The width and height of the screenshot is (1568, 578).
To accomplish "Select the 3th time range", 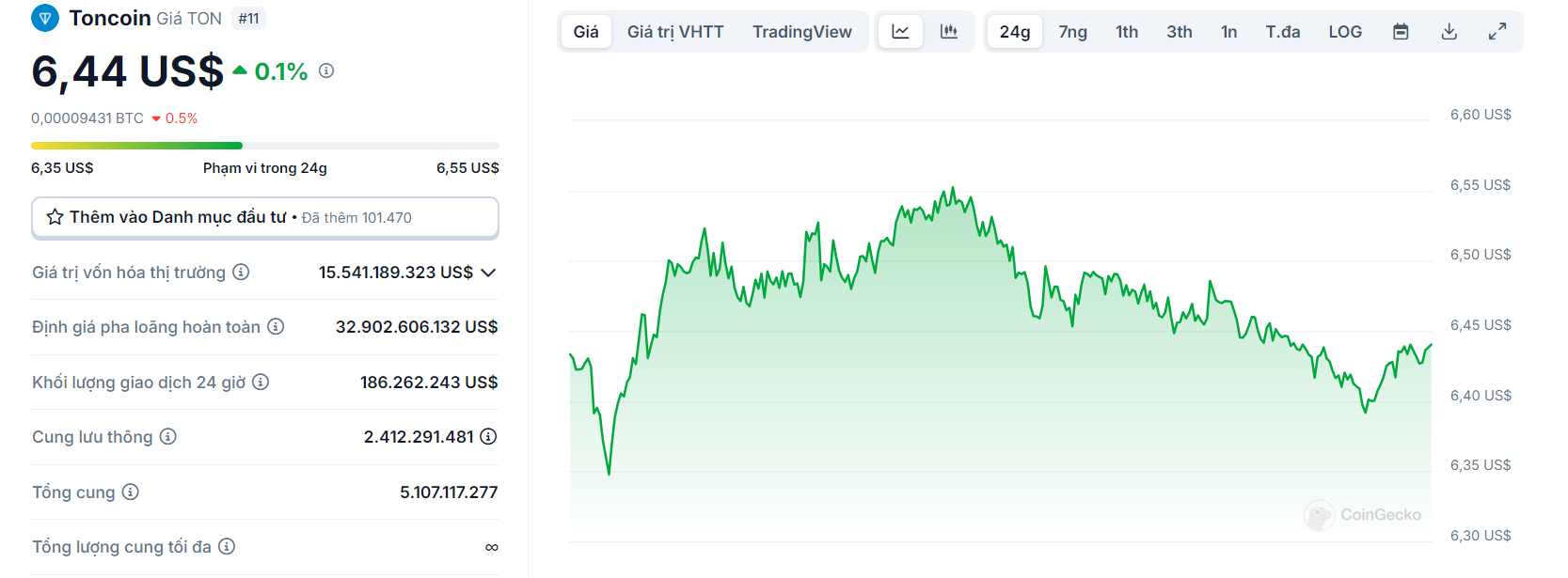I will [1180, 32].
